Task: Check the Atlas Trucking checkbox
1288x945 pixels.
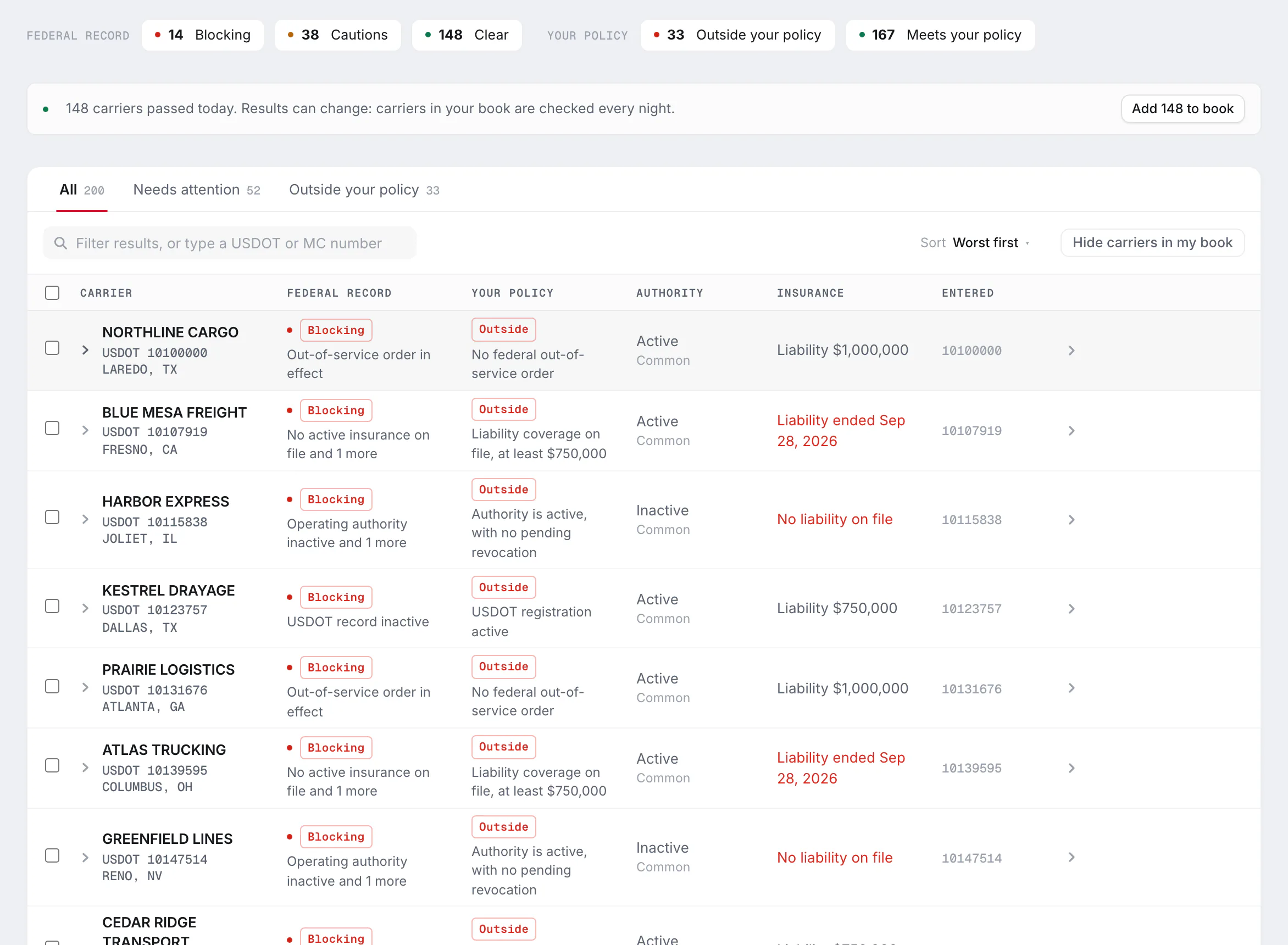Action: 52,765
